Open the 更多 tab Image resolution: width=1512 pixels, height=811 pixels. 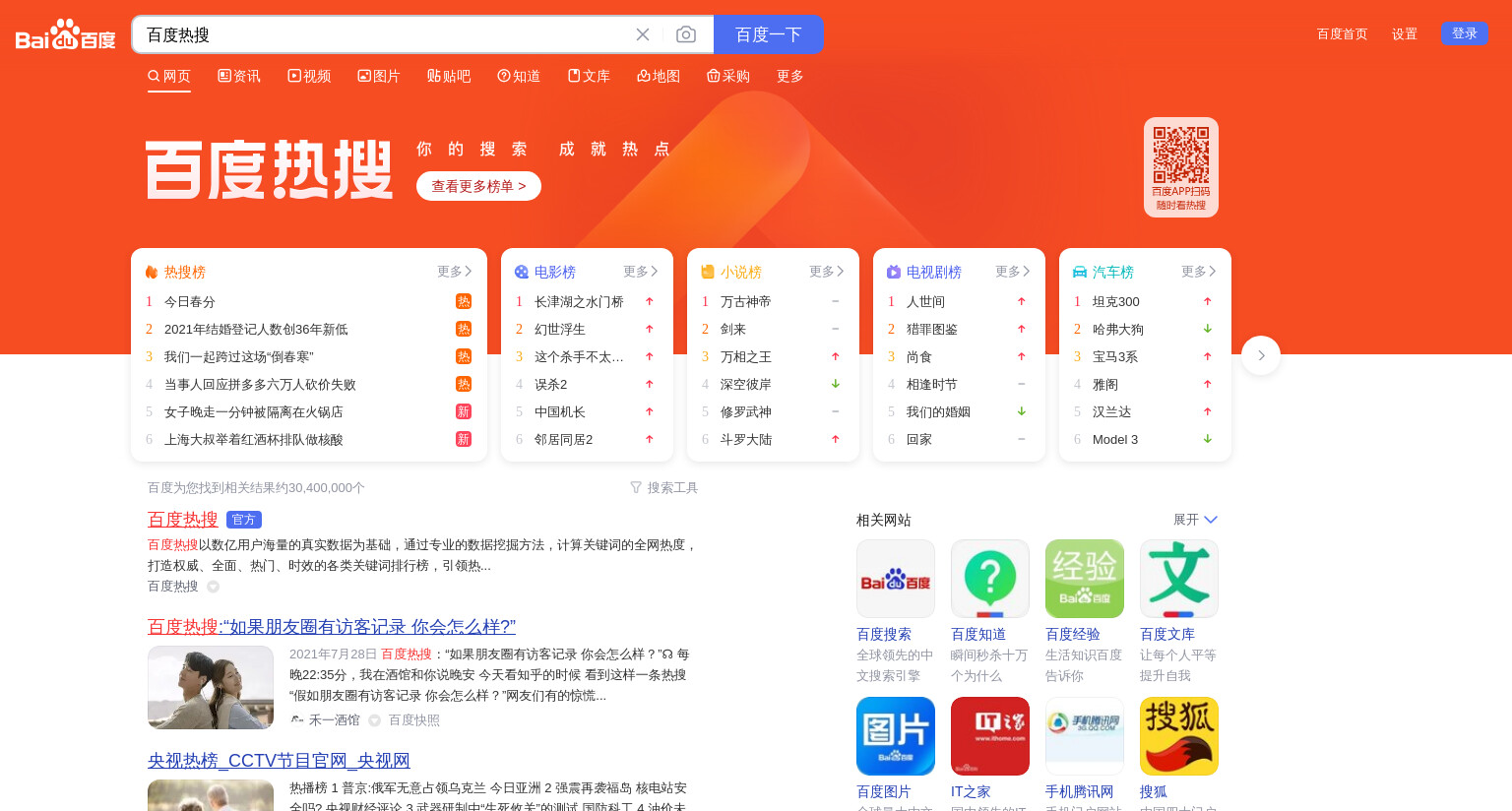[x=790, y=76]
